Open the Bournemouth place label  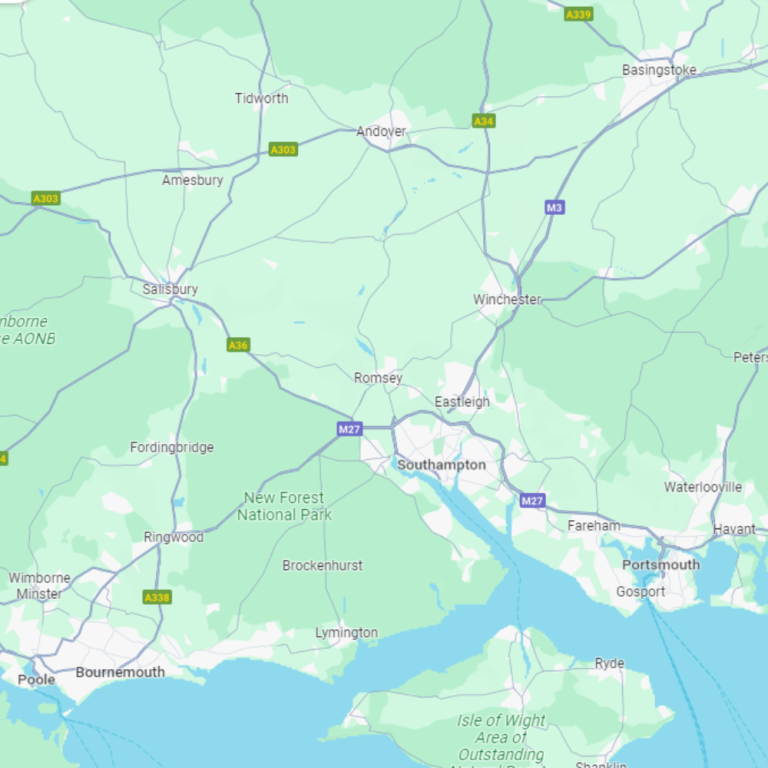point(120,672)
